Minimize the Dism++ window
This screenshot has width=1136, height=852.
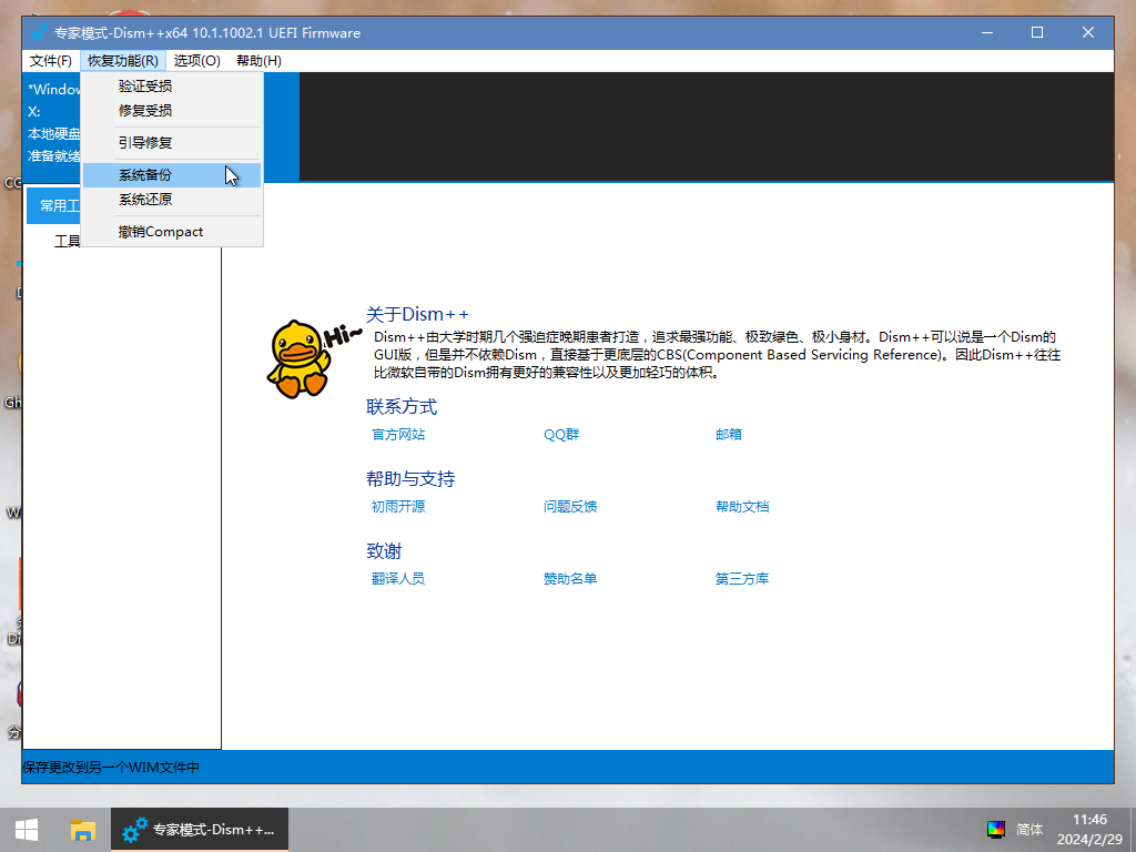point(987,33)
